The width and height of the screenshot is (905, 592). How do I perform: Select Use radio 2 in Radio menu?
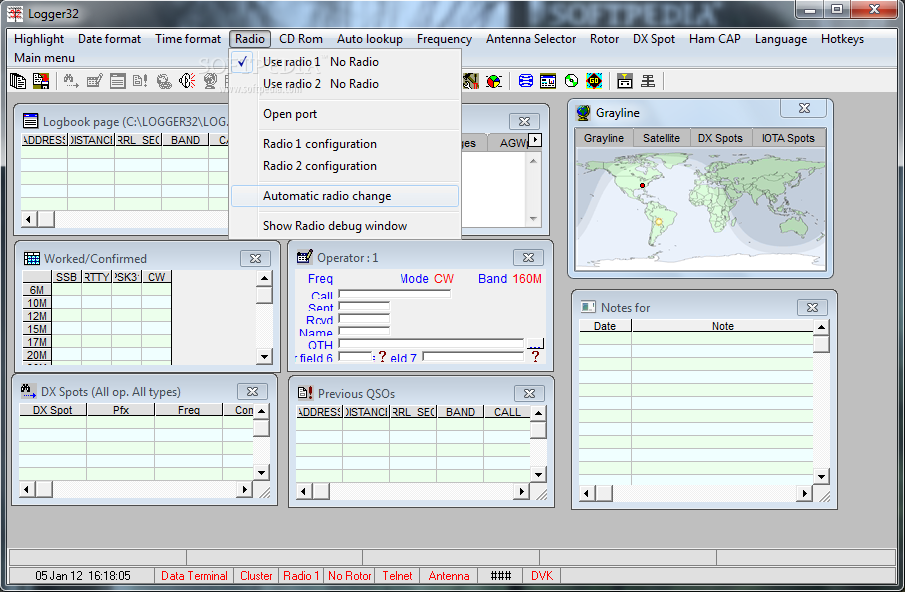pyautogui.click(x=345, y=84)
